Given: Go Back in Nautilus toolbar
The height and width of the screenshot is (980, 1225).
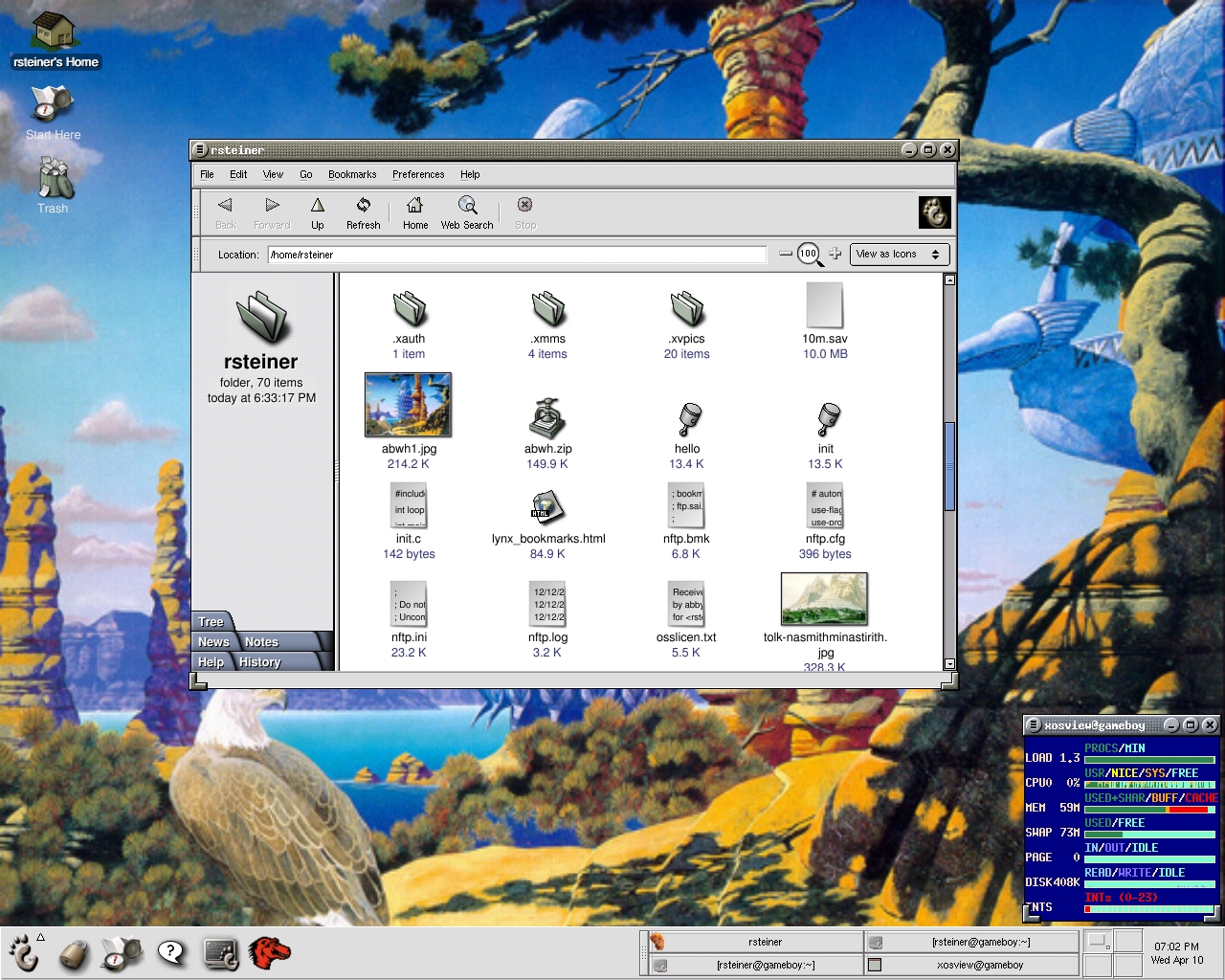Looking at the screenshot, I should (225, 212).
